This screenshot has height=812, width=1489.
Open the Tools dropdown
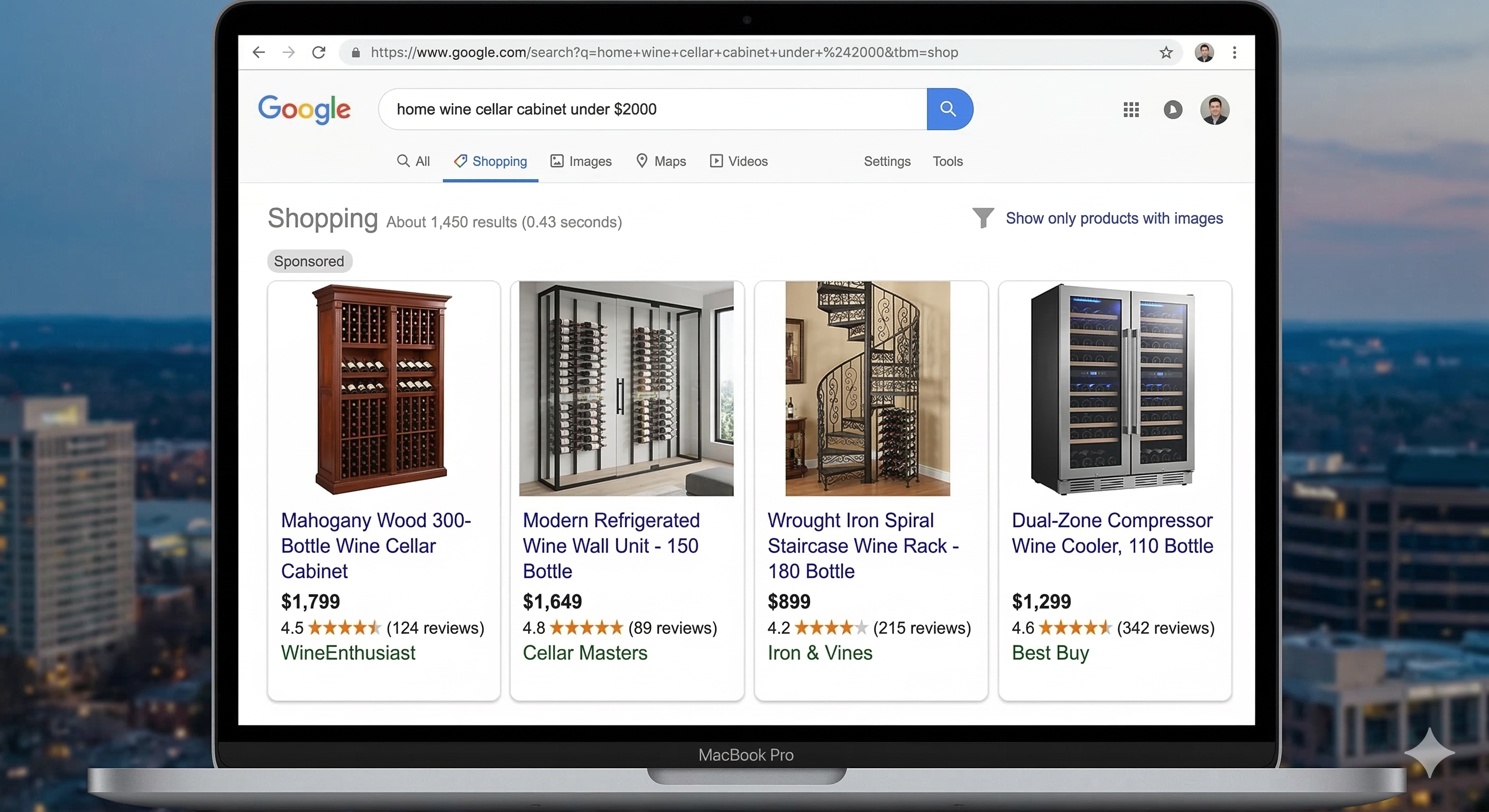pyautogui.click(x=948, y=161)
